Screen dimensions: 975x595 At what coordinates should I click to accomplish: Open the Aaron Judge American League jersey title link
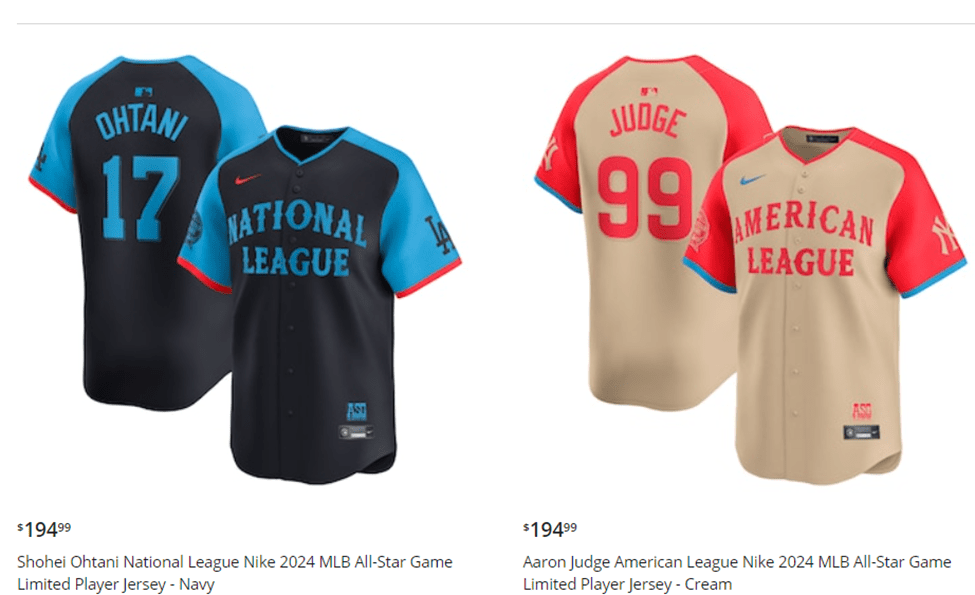pyautogui.click(x=737, y=573)
